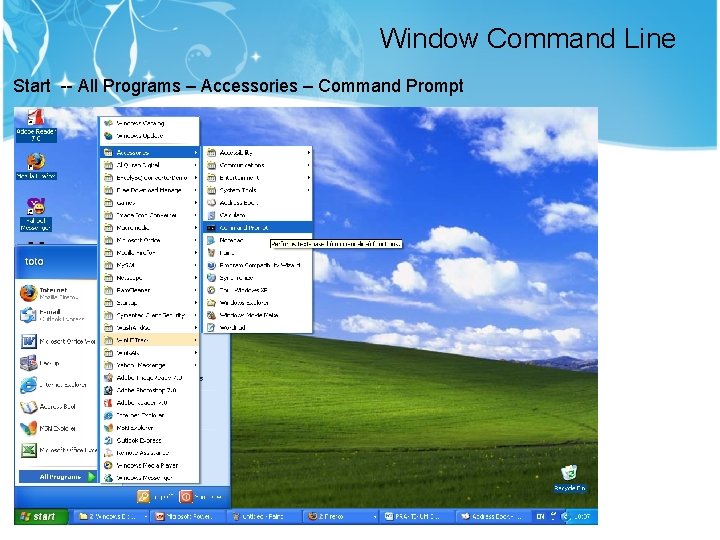Expand the System Tools submenu arrow
This screenshot has width=720, height=540.
tap(309, 190)
